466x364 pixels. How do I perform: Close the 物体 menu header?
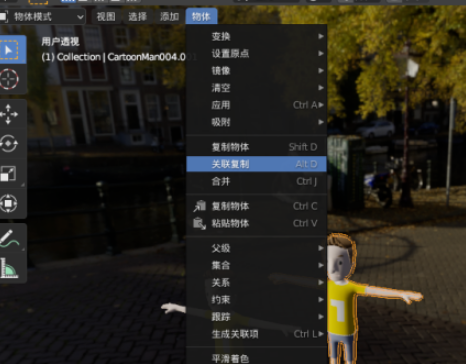(x=201, y=16)
